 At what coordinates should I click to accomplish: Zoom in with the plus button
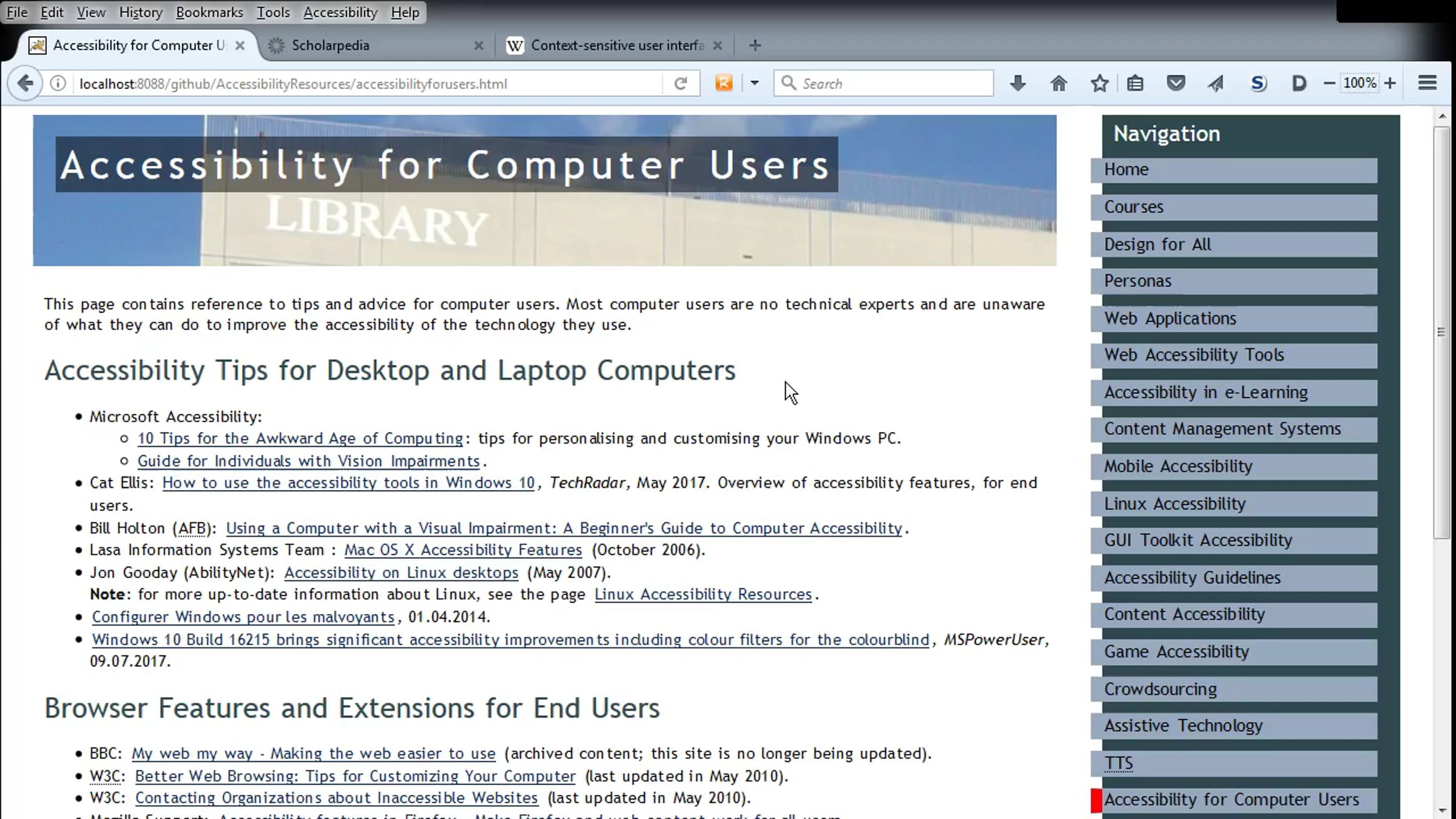point(1390,83)
